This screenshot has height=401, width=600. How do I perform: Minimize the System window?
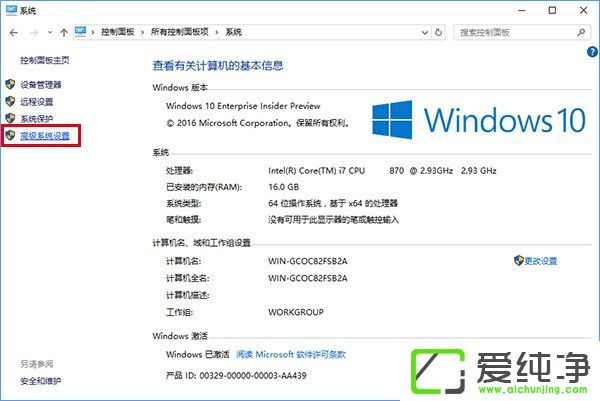[x=522, y=10]
